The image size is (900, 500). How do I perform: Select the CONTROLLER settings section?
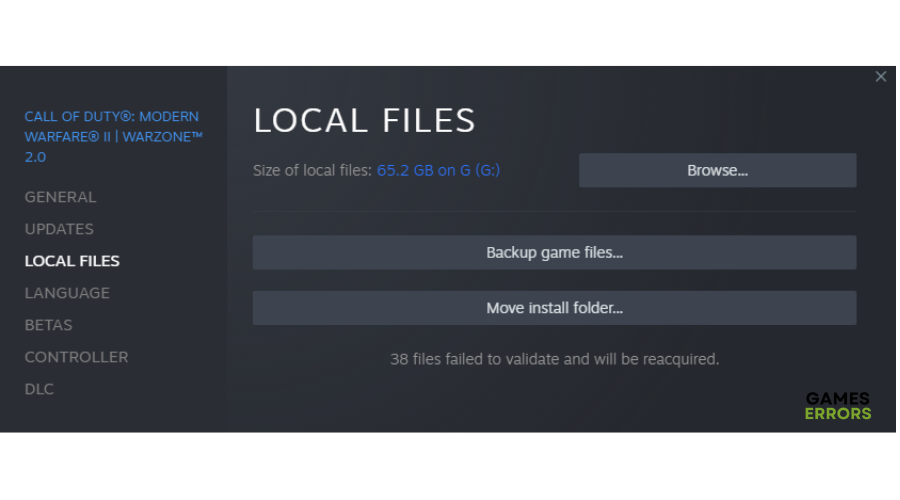click(76, 357)
